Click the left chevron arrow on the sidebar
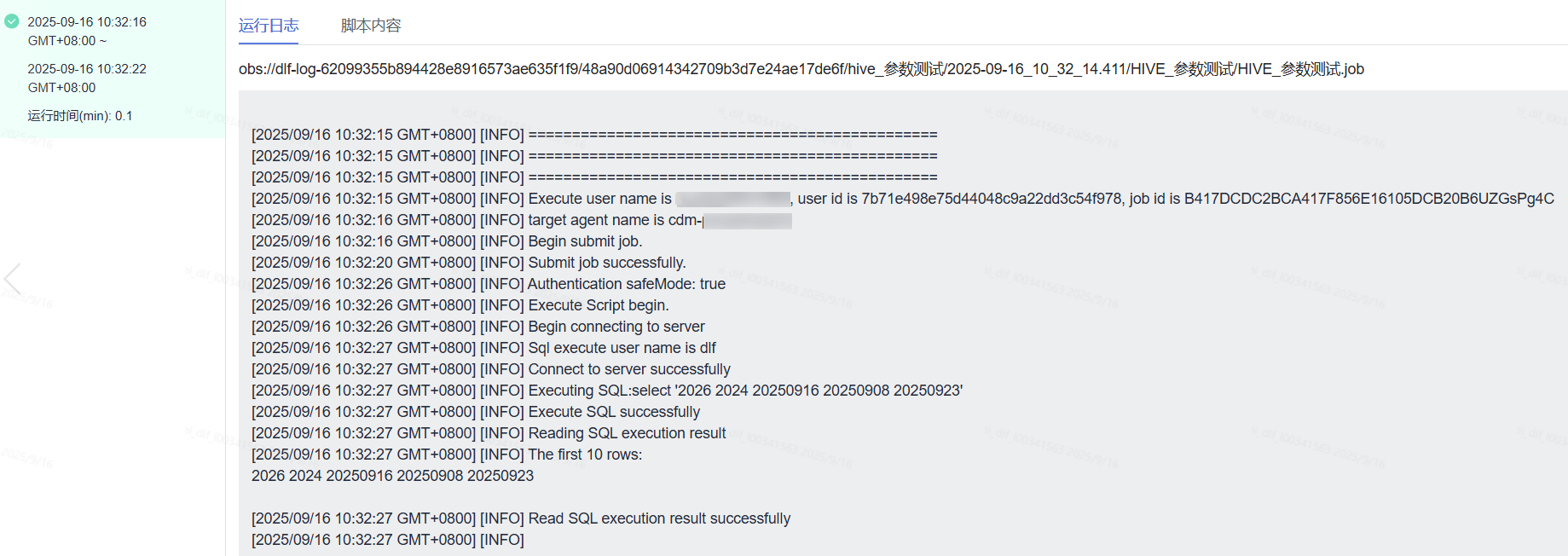 pyautogui.click(x=12, y=279)
